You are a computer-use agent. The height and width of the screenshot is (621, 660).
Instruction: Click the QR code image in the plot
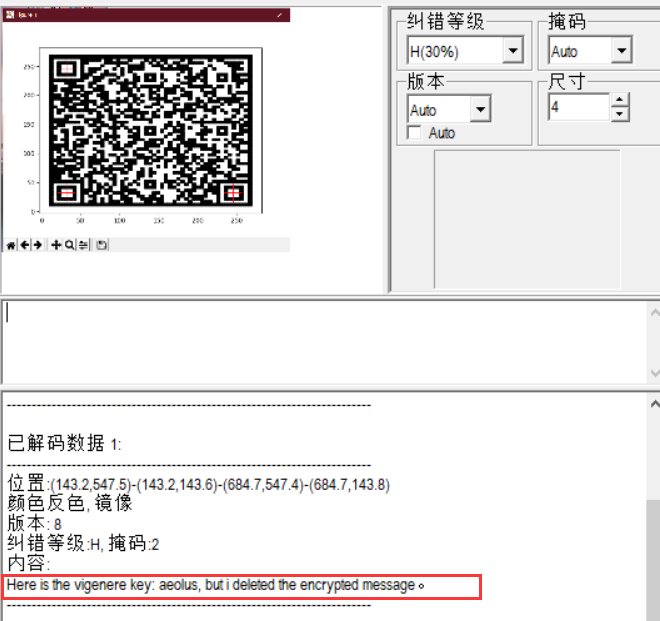[151, 131]
